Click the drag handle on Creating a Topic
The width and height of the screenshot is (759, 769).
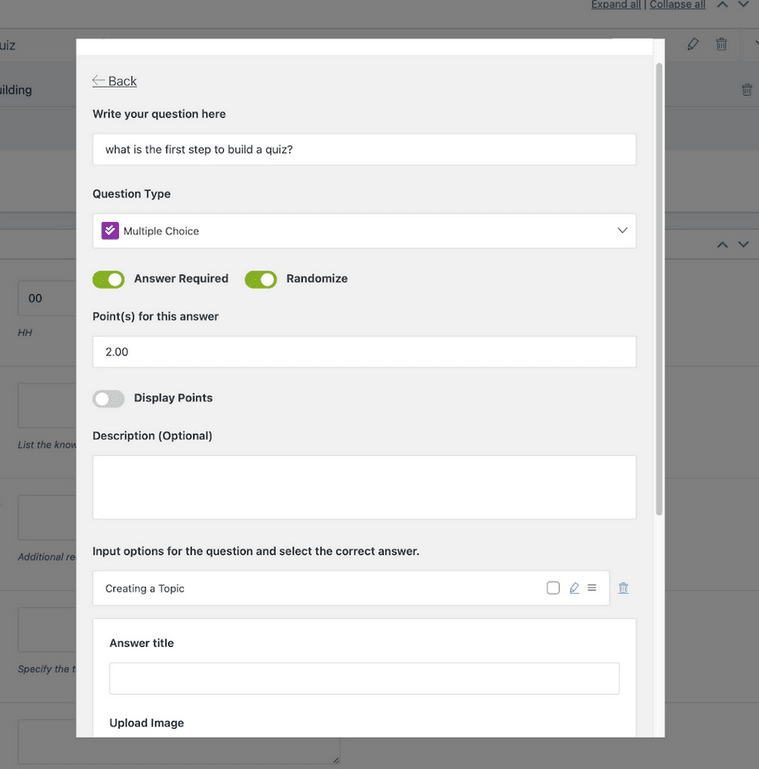(x=592, y=588)
